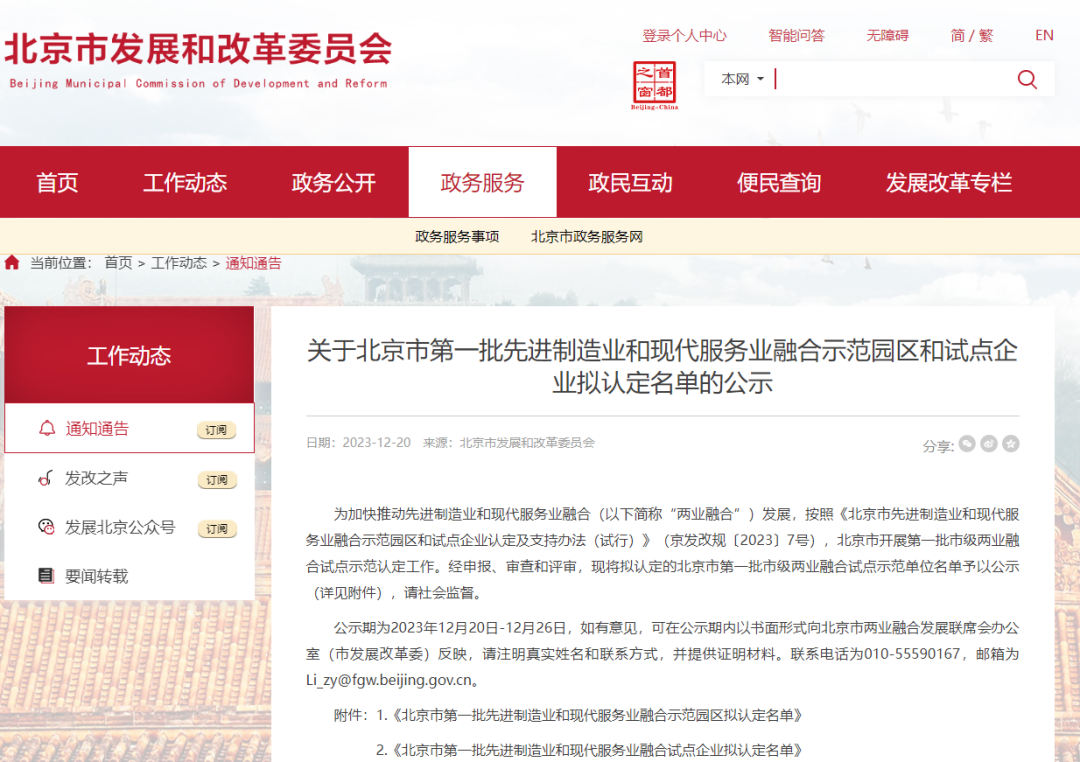
Task: Toggle between 简 and 繁 text
Action: (x=971, y=35)
